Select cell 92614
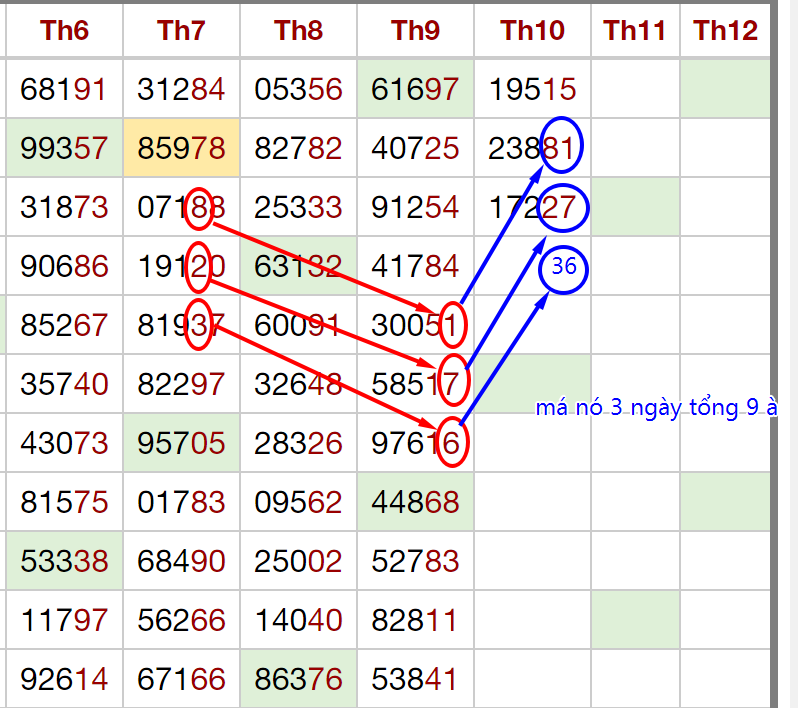Viewport: 798px width, 708px height. (x=64, y=678)
